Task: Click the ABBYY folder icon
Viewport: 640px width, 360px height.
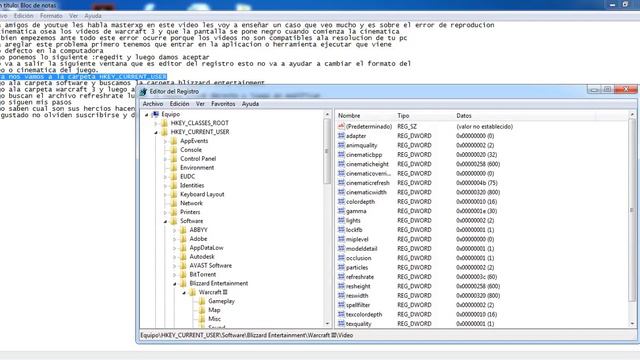Action: (x=184, y=230)
